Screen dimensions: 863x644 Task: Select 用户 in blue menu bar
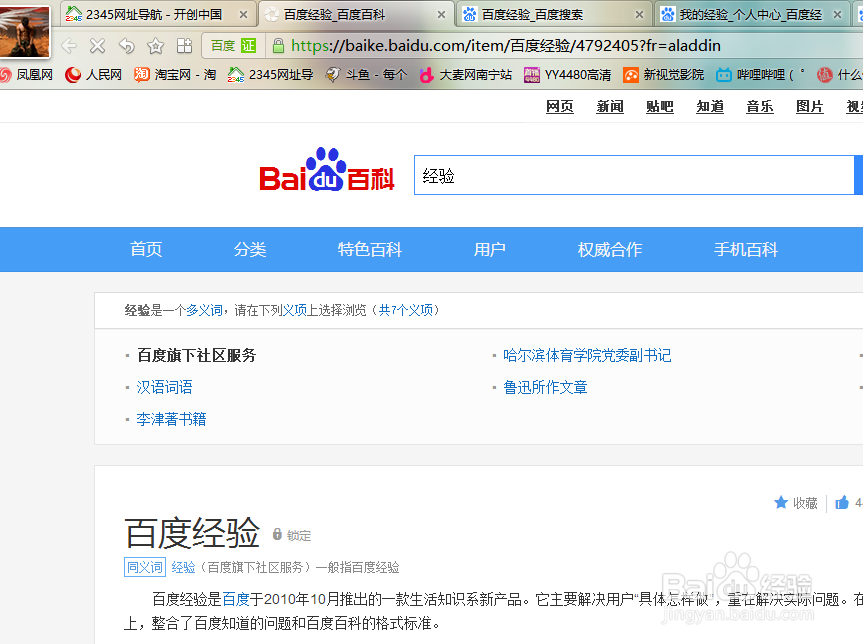(490, 249)
